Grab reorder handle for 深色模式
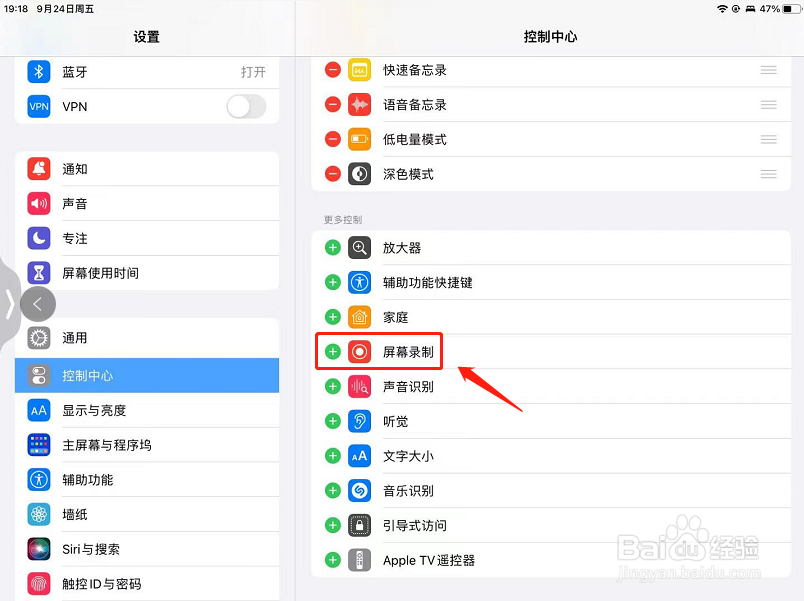804x601 pixels. pos(768,174)
